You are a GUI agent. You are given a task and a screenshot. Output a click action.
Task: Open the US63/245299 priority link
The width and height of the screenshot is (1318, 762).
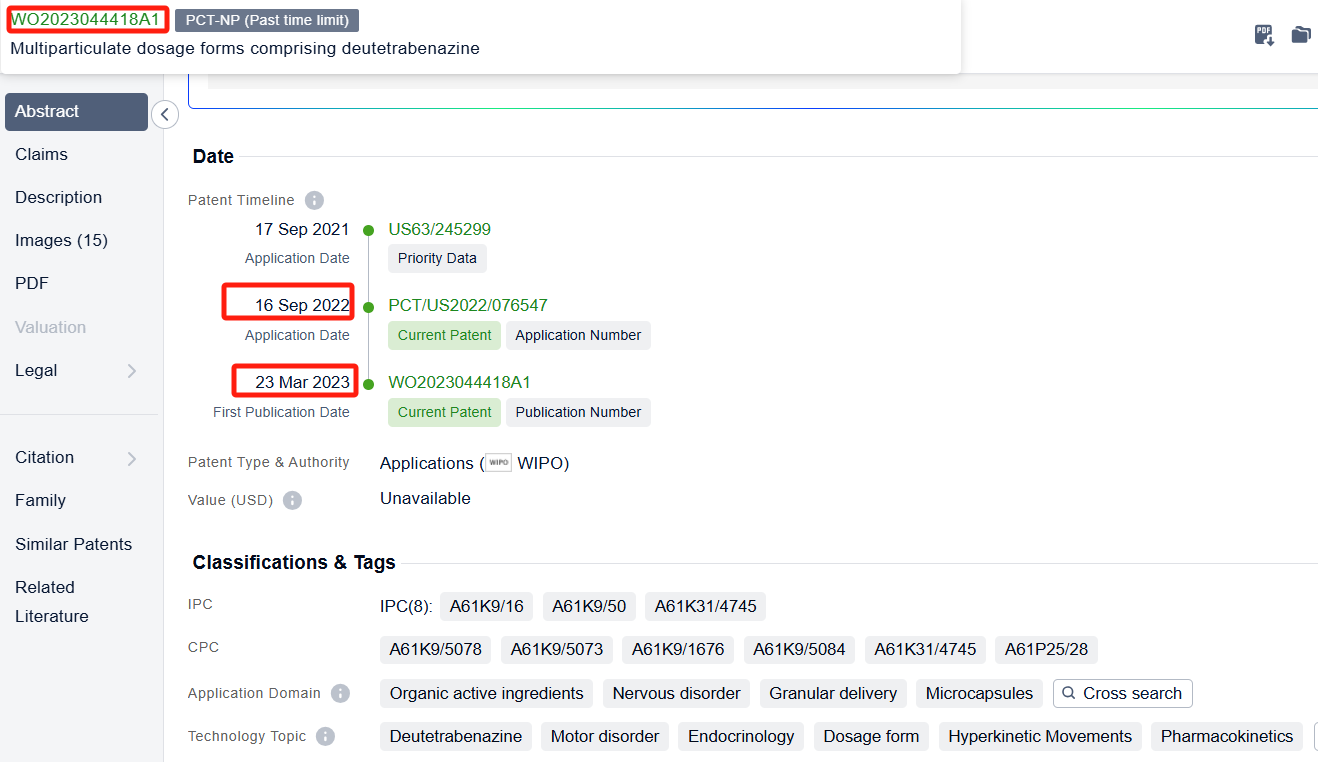pos(439,229)
